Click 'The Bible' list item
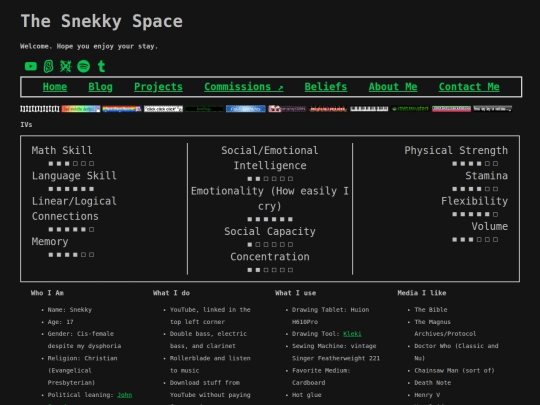This screenshot has height=405, width=540. (x=430, y=310)
